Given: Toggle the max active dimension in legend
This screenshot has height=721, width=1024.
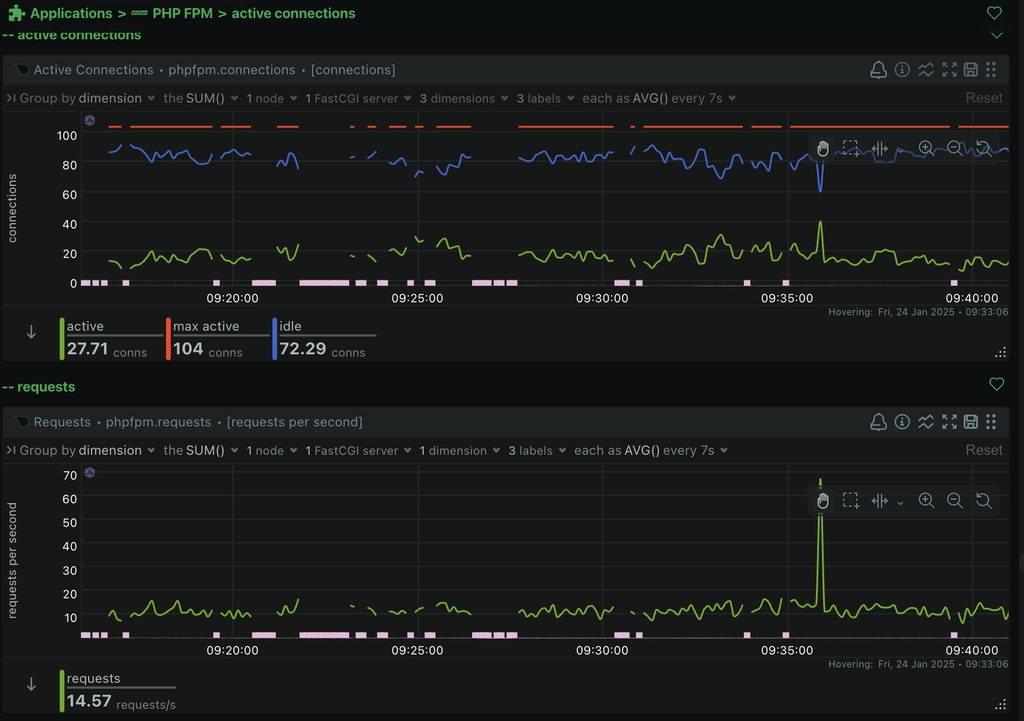Looking at the screenshot, I should tap(217, 339).
